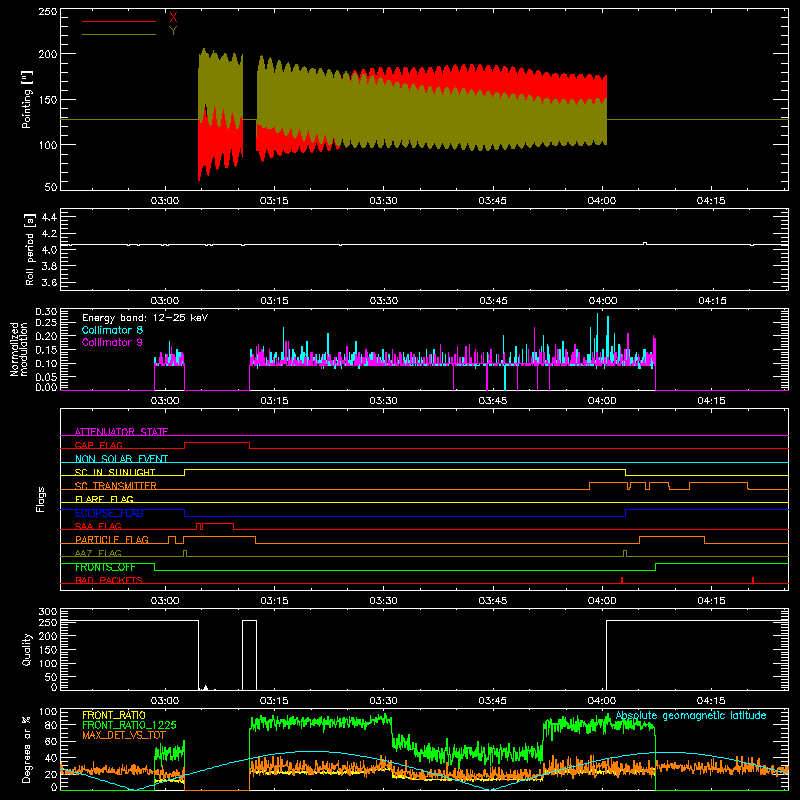
Task: Click the Absolute geomagnetic latitude label
Action: point(691,715)
